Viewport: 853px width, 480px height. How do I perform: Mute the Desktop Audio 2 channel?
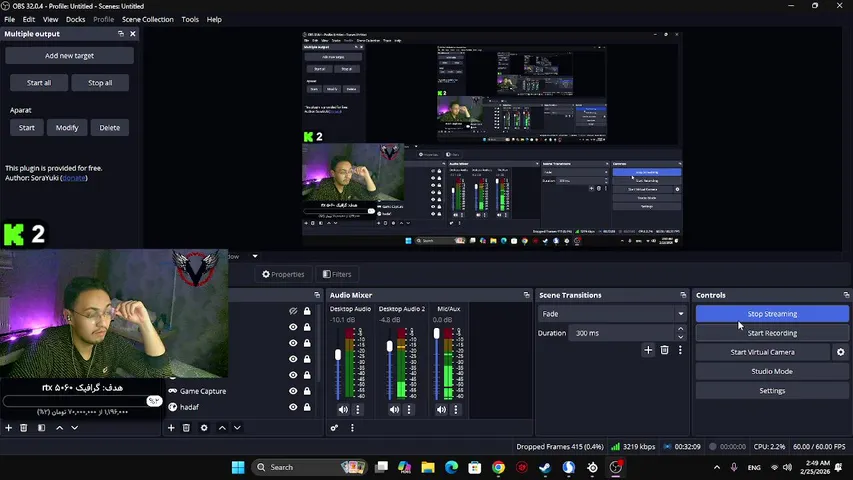394,409
